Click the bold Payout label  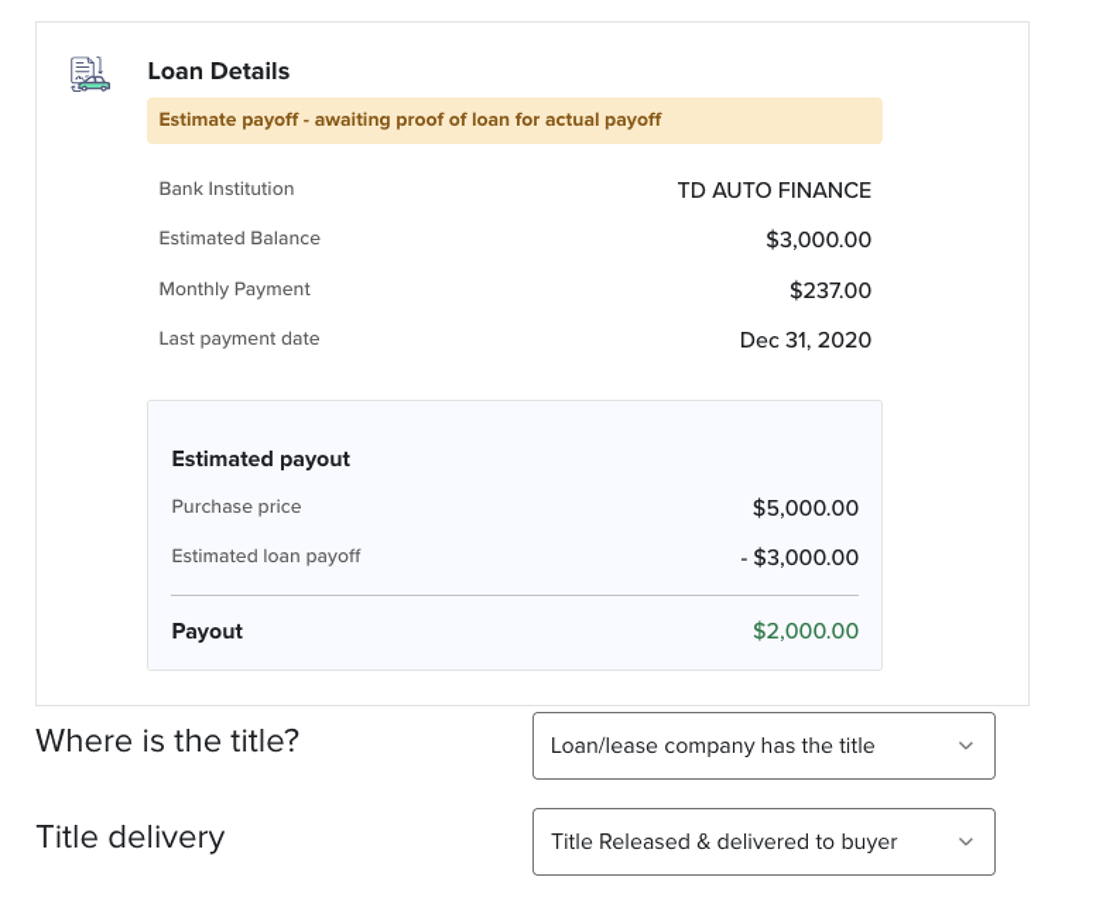point(207,631)
